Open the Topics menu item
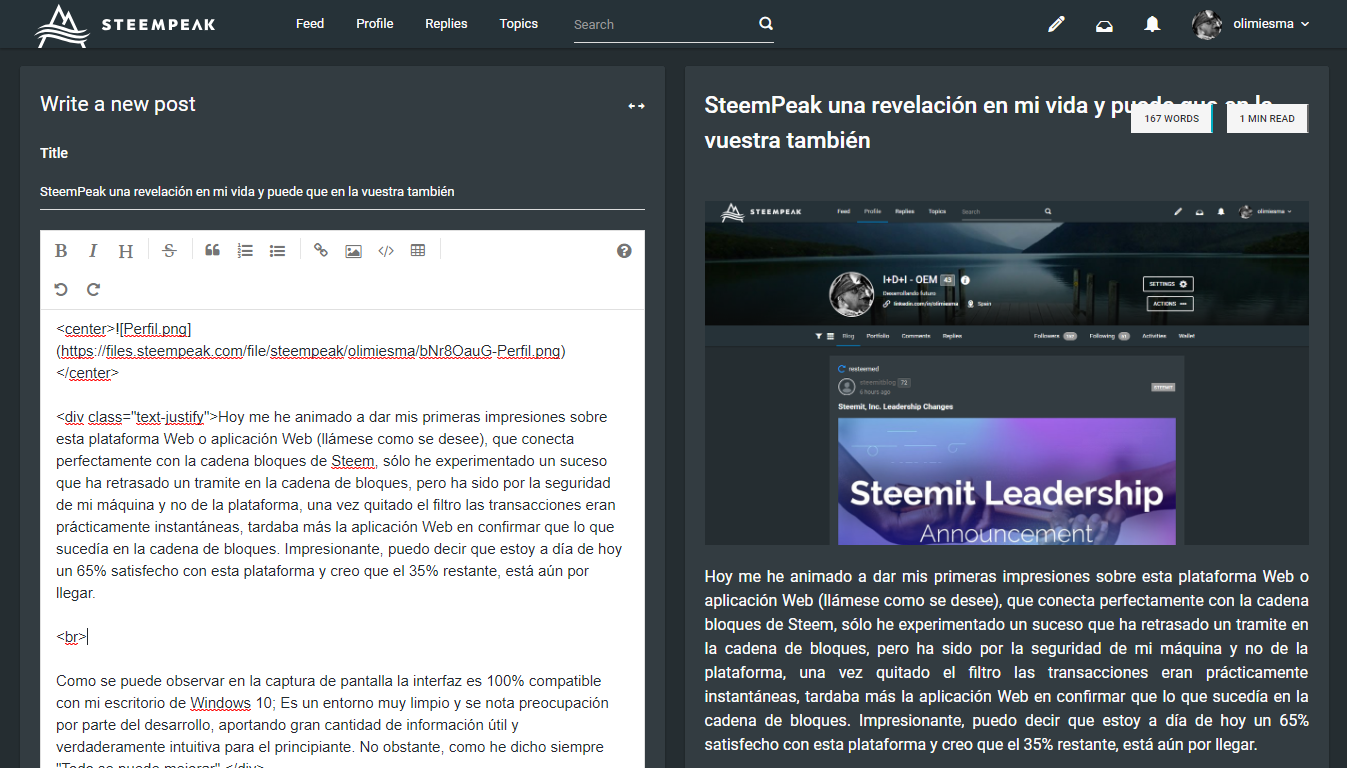1347x768 pixels. point(518,24)
